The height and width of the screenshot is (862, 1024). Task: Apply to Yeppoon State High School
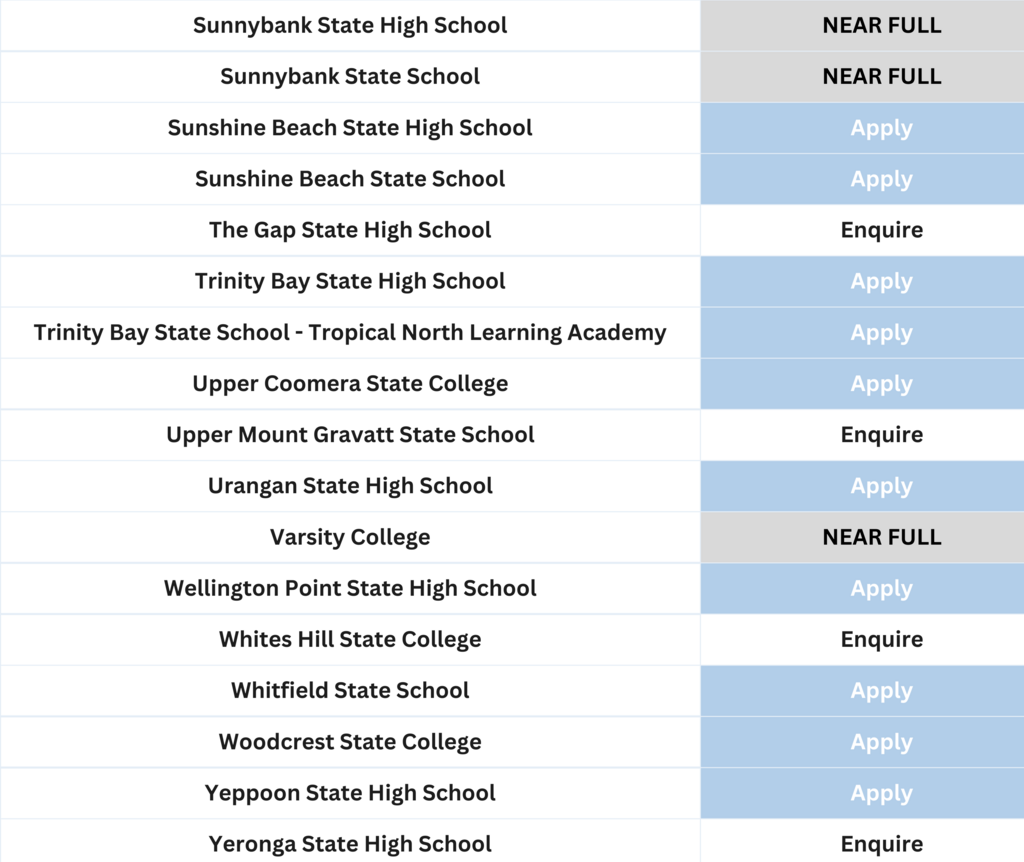[881, 793]
